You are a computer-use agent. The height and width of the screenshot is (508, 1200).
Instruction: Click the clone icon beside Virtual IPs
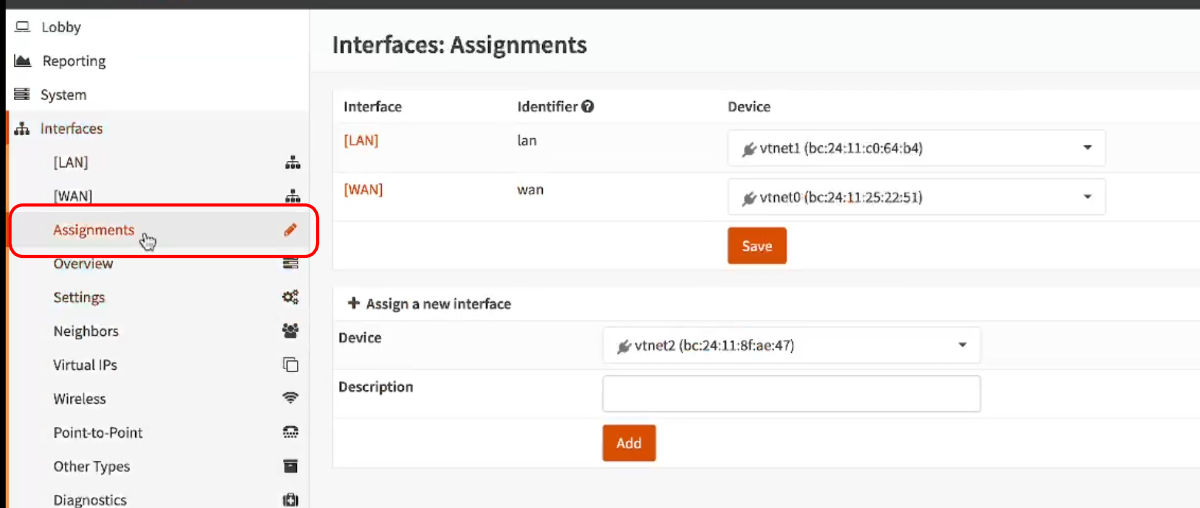[291, 365]
